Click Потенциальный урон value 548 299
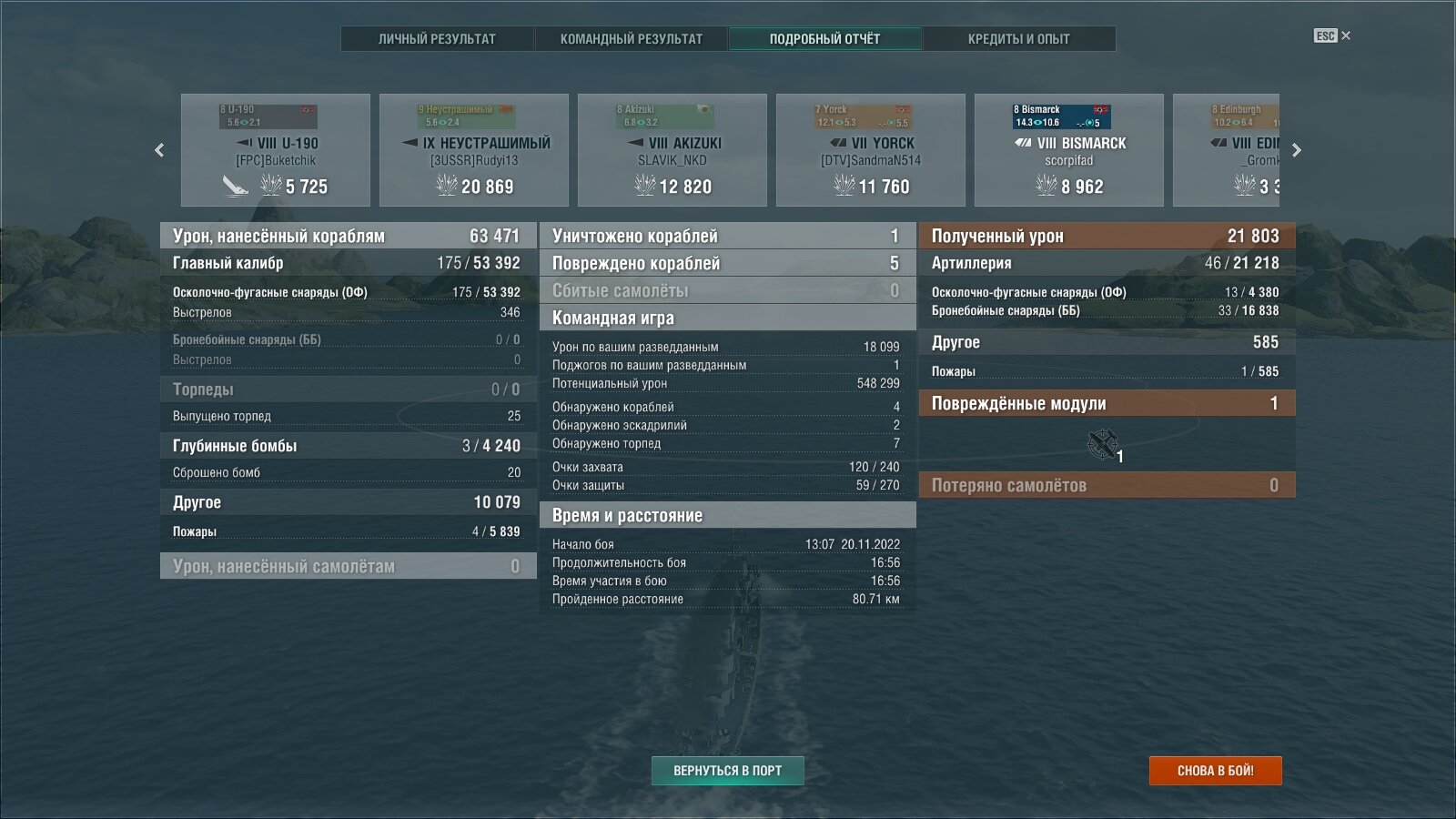This screenshot has width=1456, height=819. [878, 383]
